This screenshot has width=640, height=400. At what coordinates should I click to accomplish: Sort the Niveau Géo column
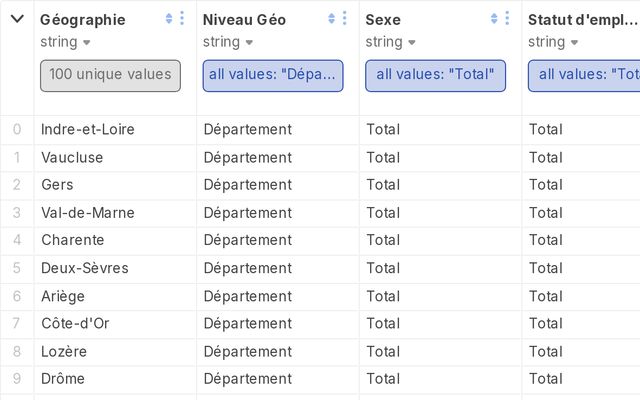point(332,19)
